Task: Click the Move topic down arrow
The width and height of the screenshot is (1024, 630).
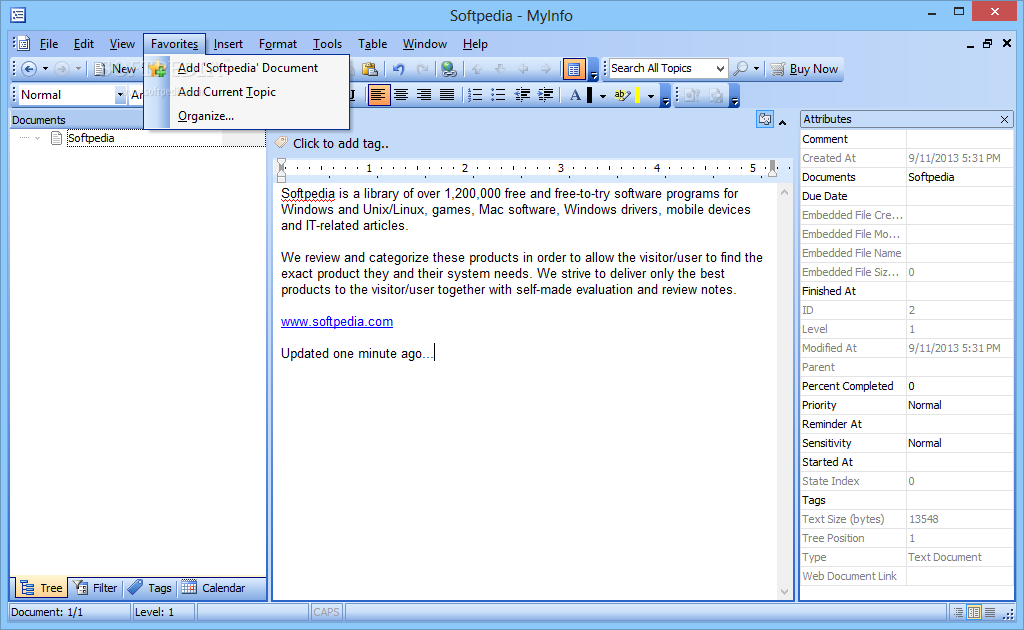Action: click(500, 69)
